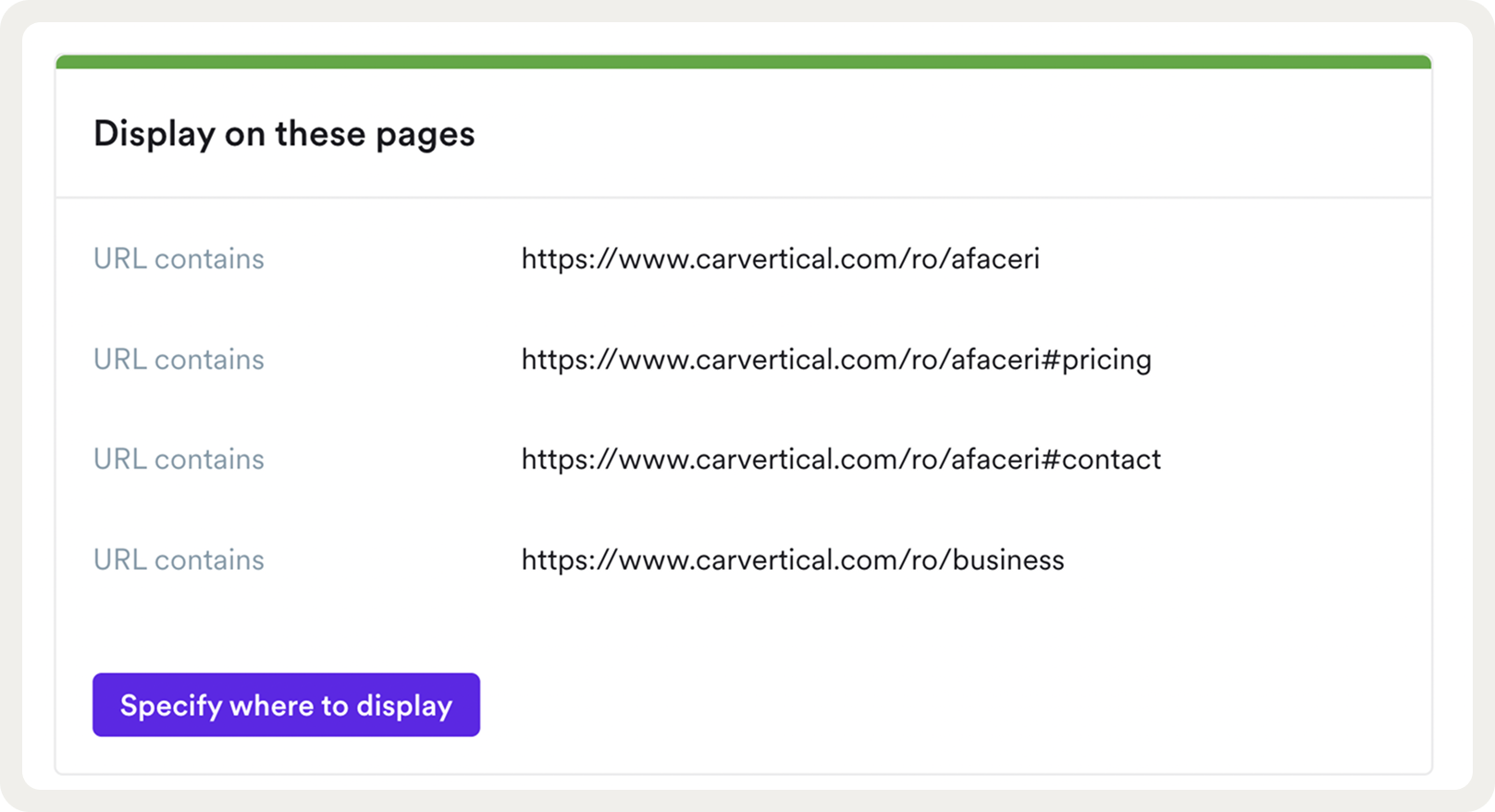Select the ro/business URL rule
The image size is (1495, 812).
point(792,560)
